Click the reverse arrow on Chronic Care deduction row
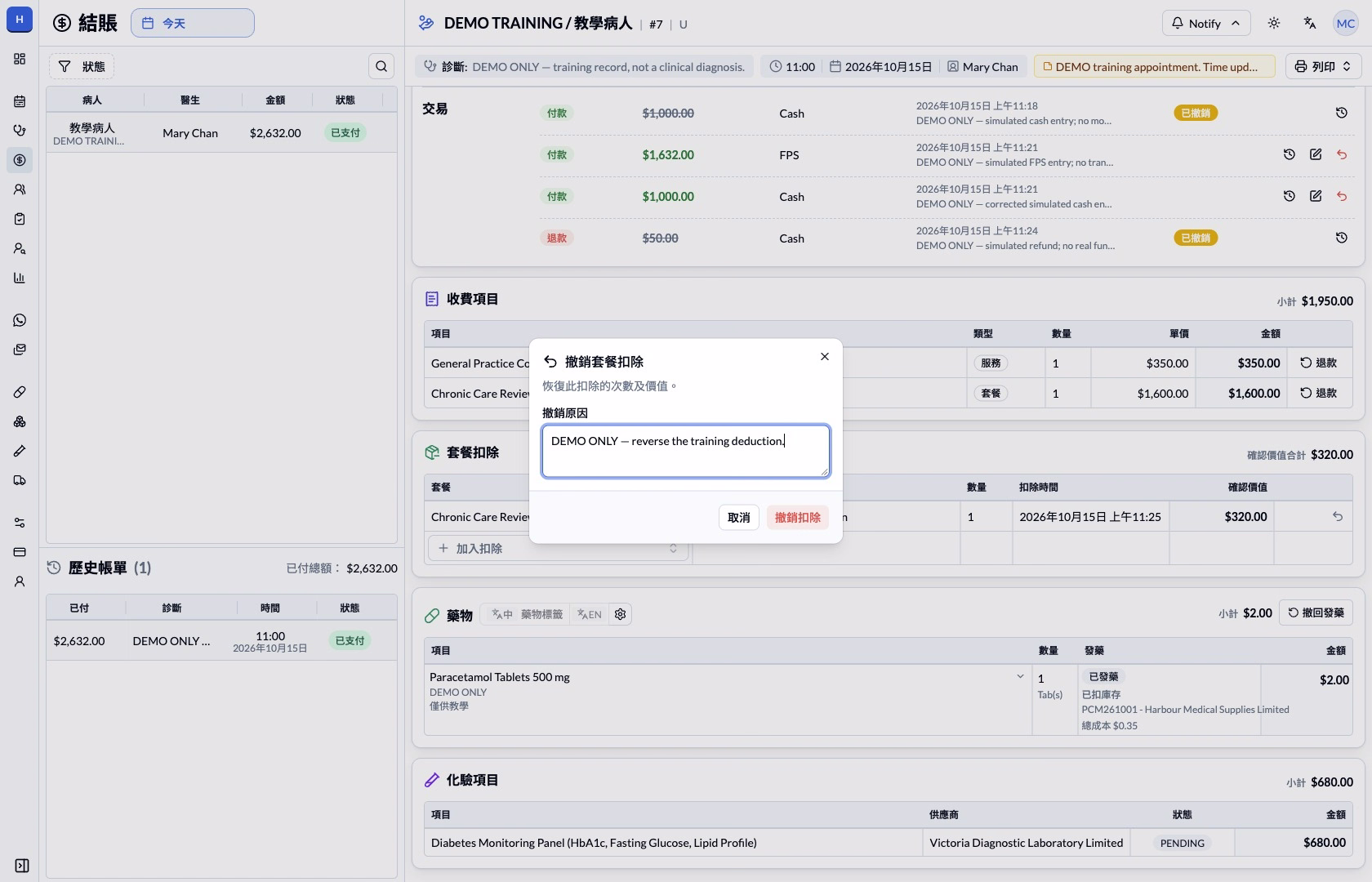The height and width of the screenshot is (882, 1372). [1338, 516]
